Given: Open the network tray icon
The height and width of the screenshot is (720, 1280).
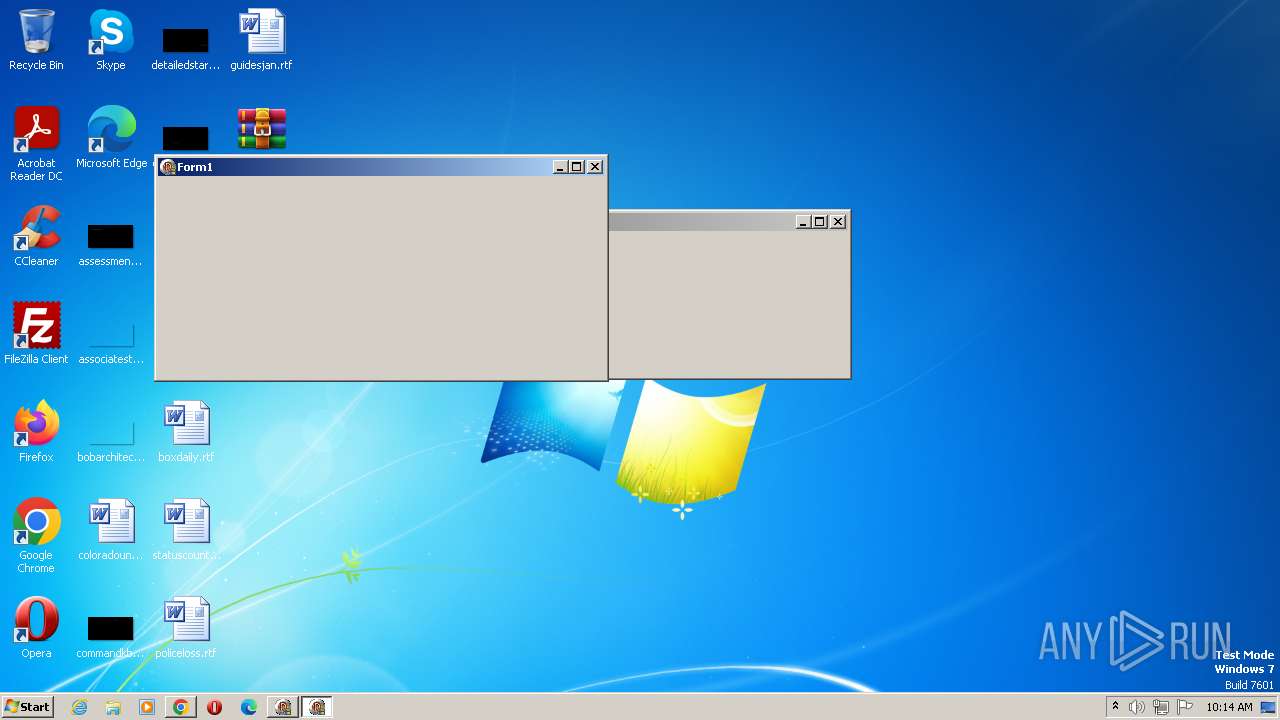Looking at the screenshot, I should (1161, 707).
